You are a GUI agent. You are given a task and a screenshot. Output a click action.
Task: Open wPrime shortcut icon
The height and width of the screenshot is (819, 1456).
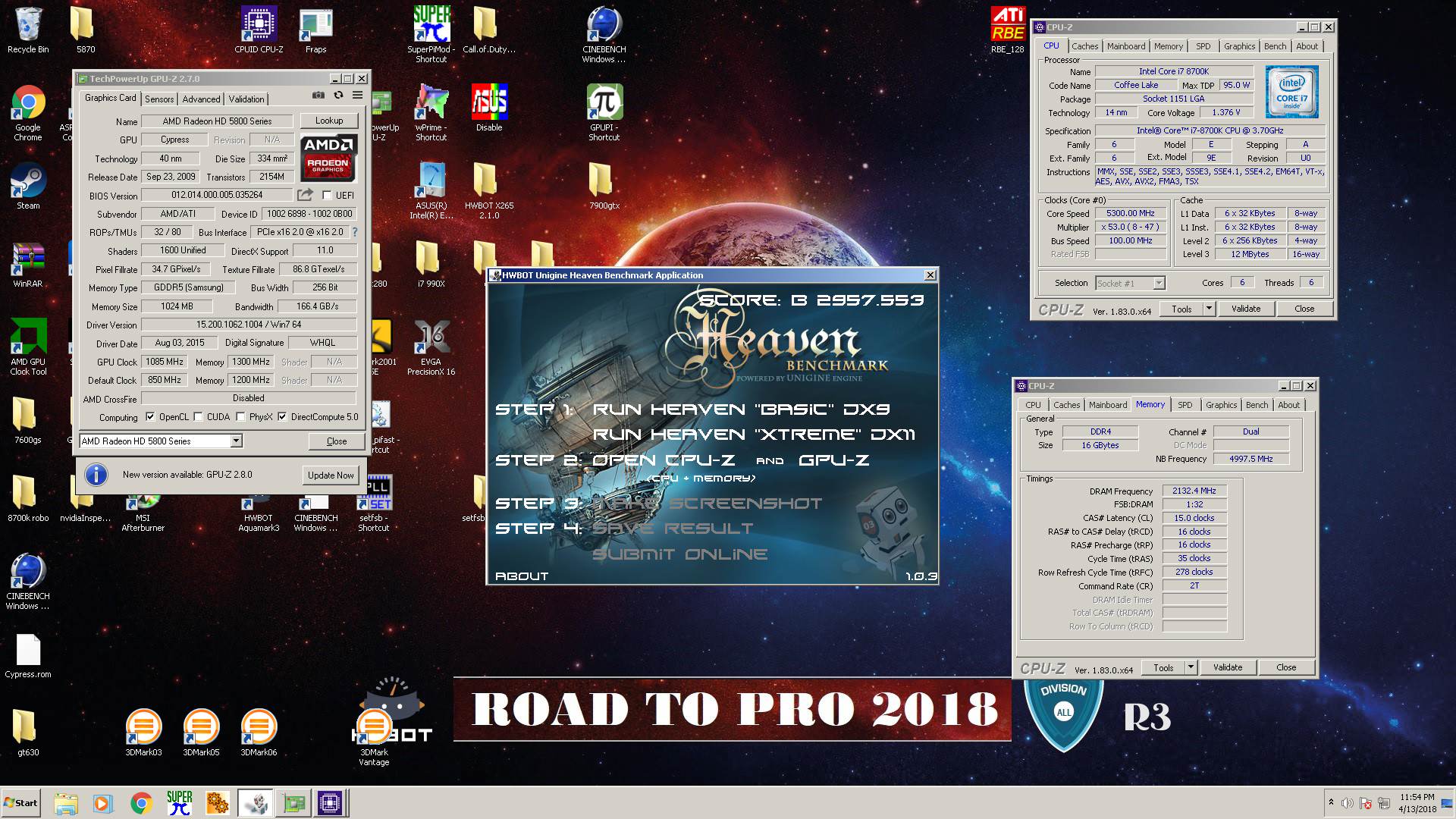tap(431, 113)
